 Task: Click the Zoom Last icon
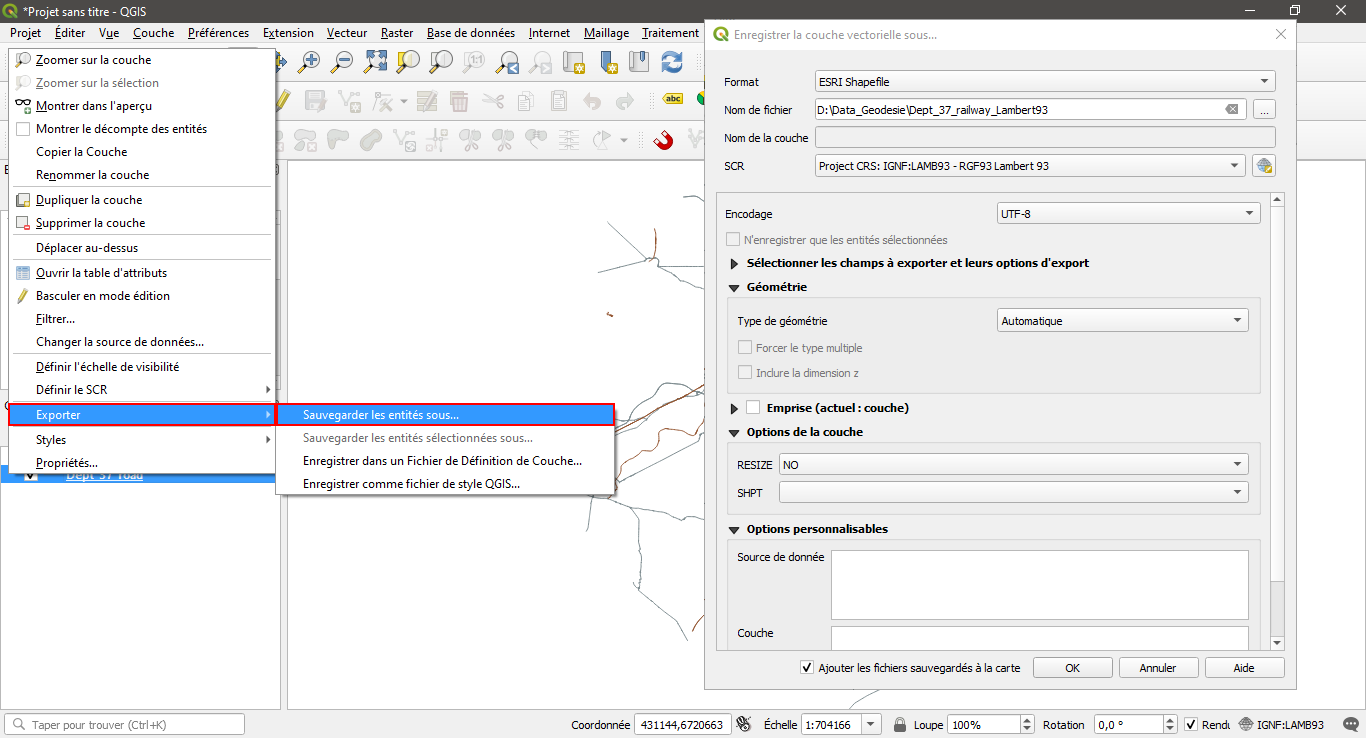pyautogui.click(x=509, y=62)
